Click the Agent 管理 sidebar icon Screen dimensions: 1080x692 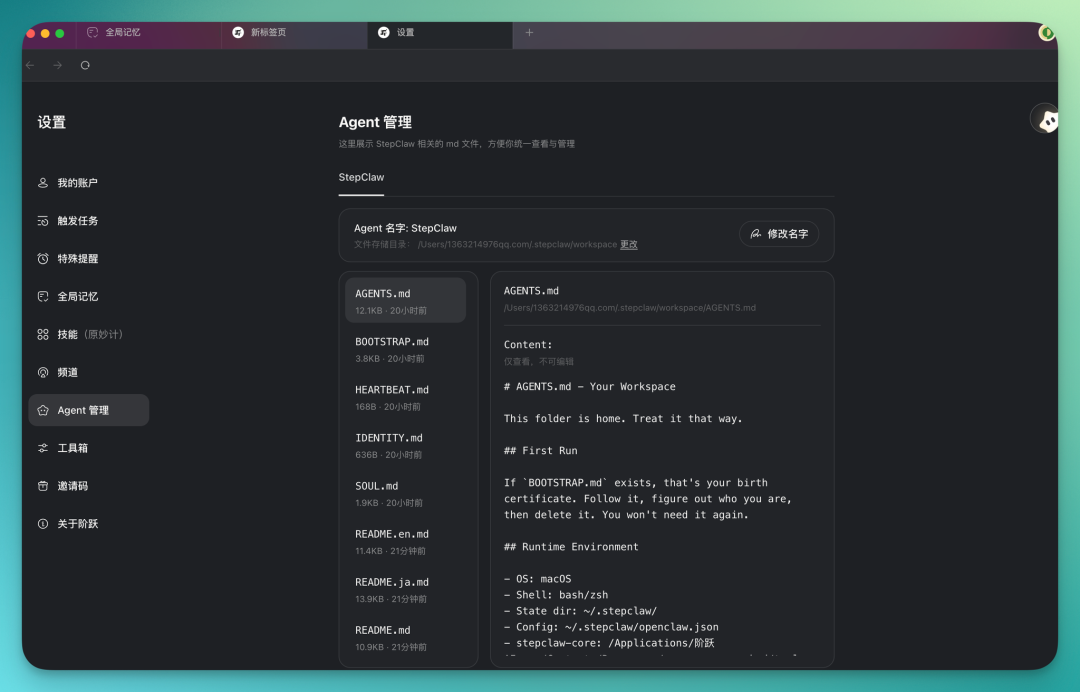click(43, 410)
